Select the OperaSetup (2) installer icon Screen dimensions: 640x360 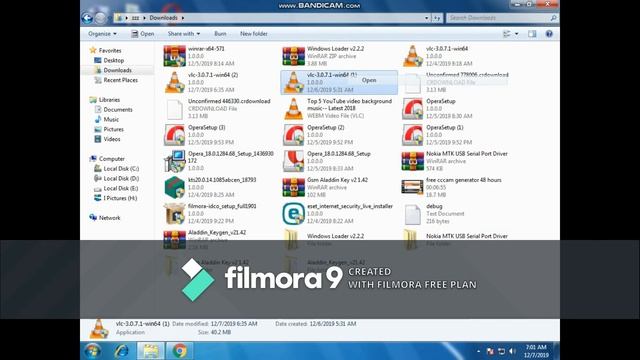293,135
